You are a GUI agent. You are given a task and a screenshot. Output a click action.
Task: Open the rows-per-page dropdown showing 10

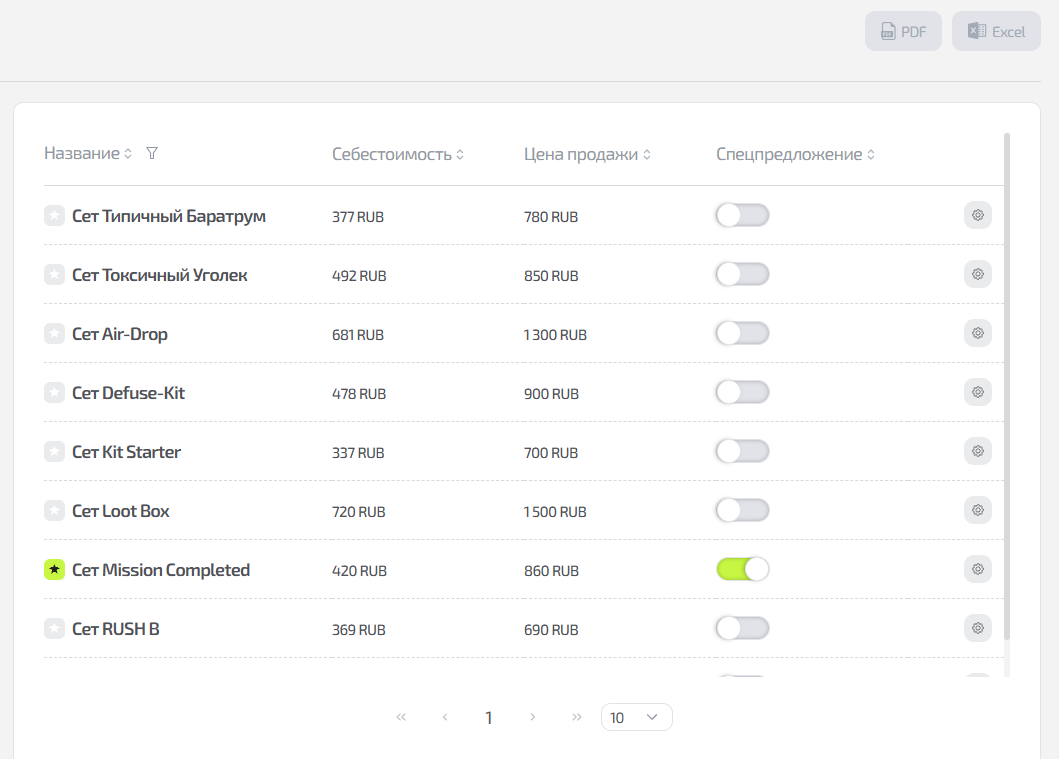pyautogui.click(x=636, y=717)
